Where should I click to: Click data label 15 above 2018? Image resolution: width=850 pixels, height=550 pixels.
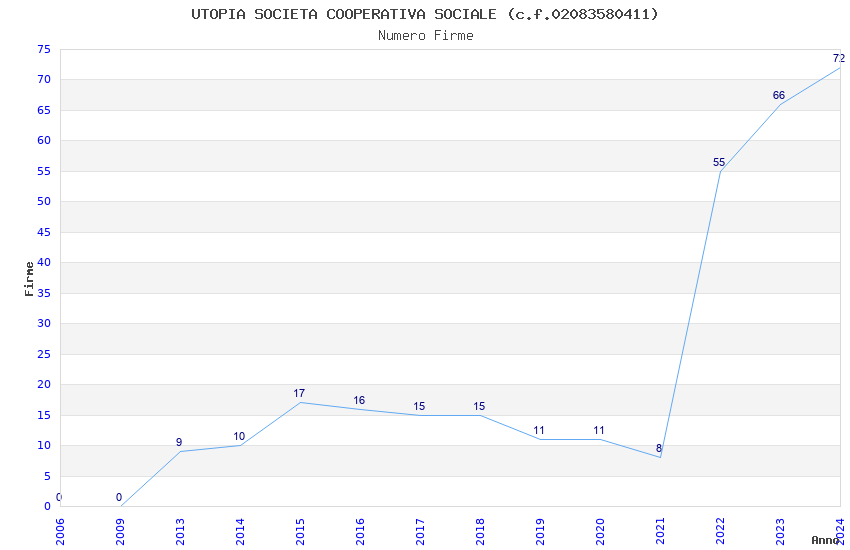pyautogui.click(x=479, y=406)
